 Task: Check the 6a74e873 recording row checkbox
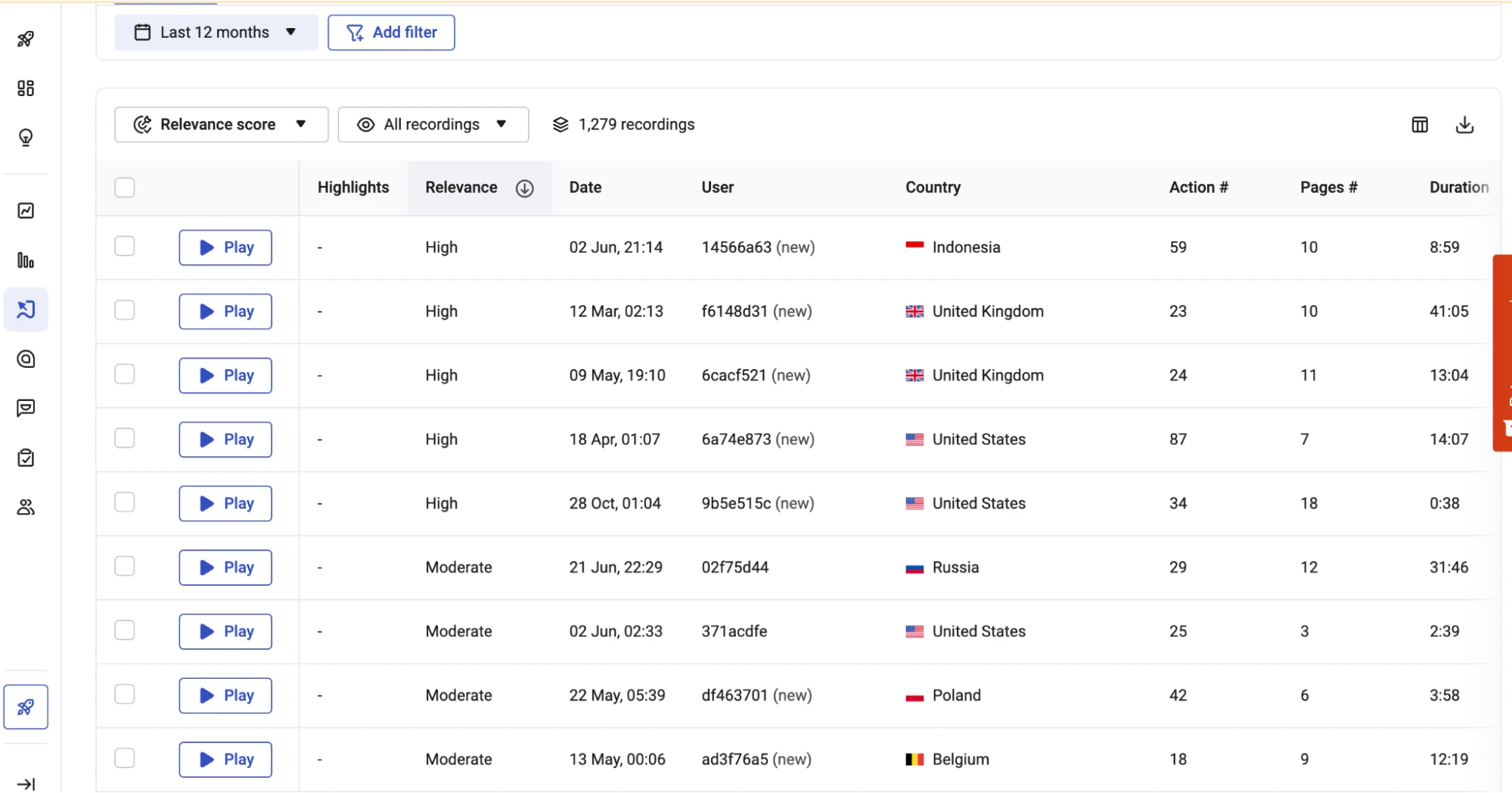(x=125, y=438)
